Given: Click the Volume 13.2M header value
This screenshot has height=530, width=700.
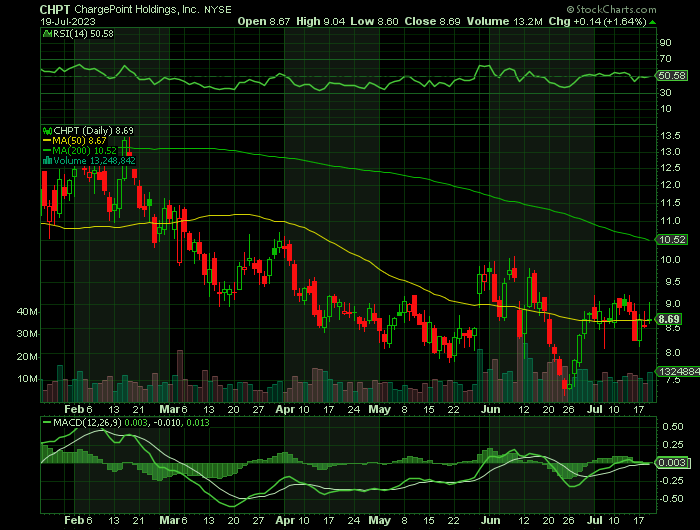Looking at the screenshot, I should pyautogui.click(x=504, y=21).
